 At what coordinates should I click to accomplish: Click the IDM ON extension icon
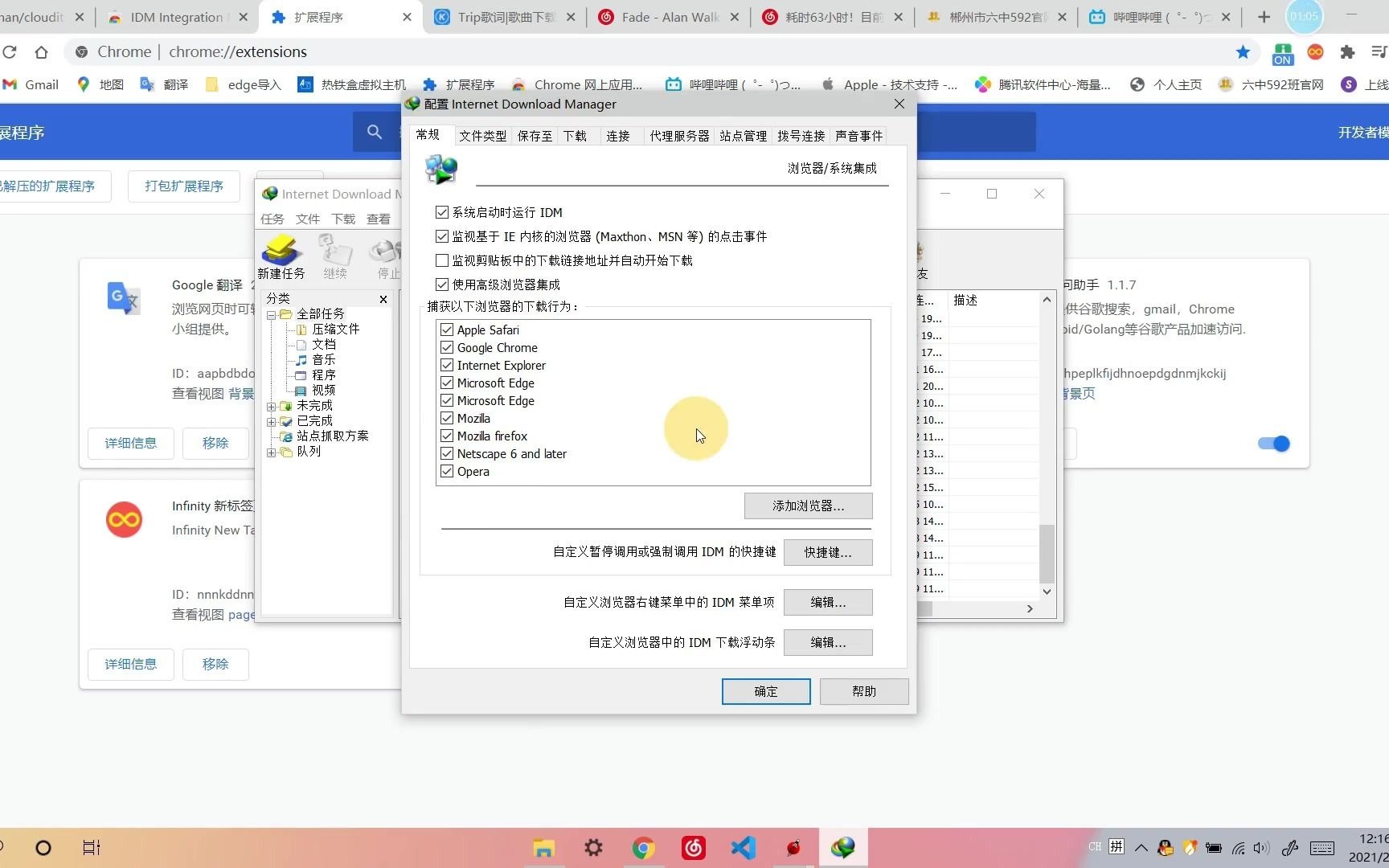[1283, 54]
